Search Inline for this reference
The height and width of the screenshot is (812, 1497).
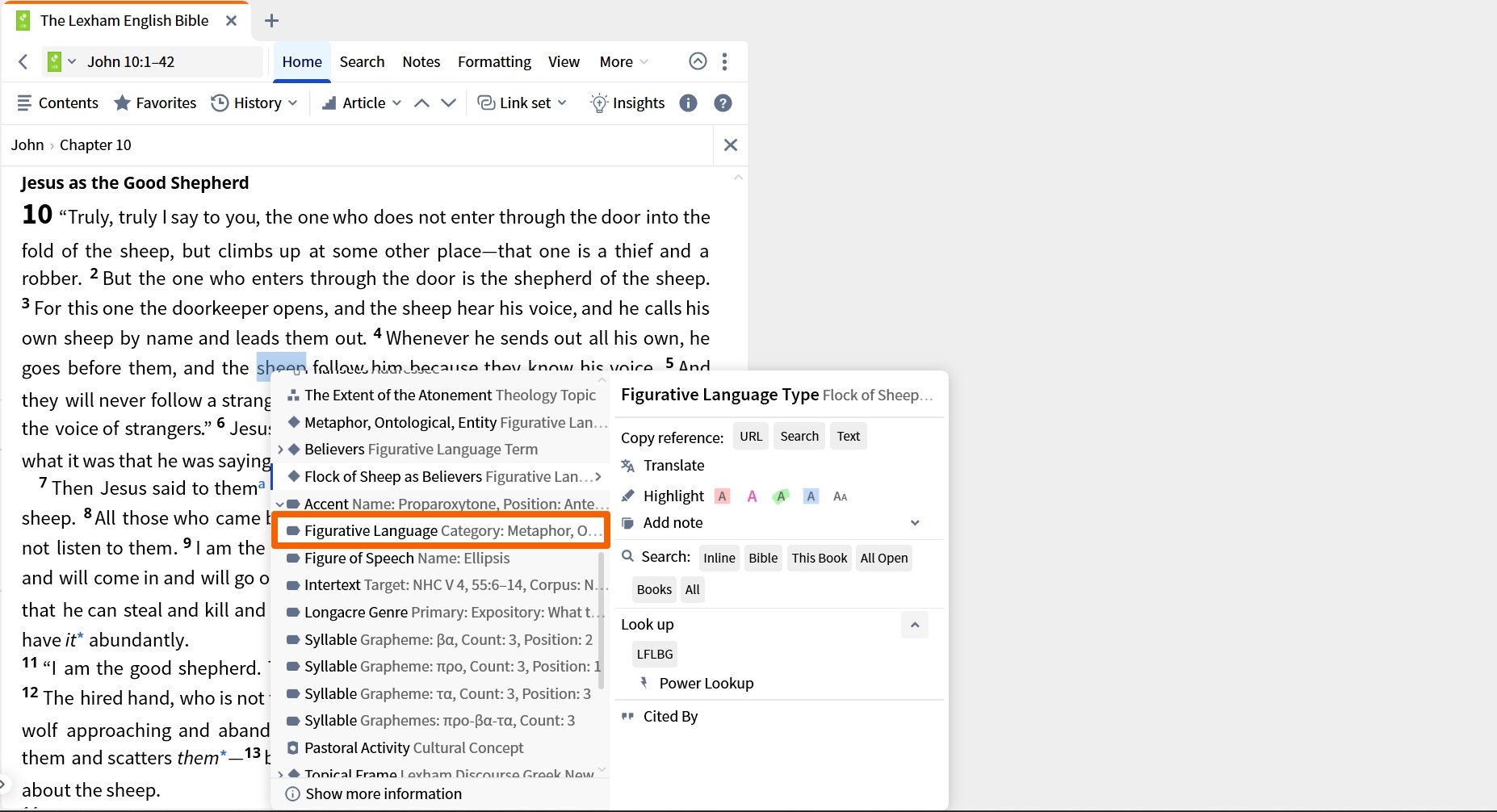[719, 558]
